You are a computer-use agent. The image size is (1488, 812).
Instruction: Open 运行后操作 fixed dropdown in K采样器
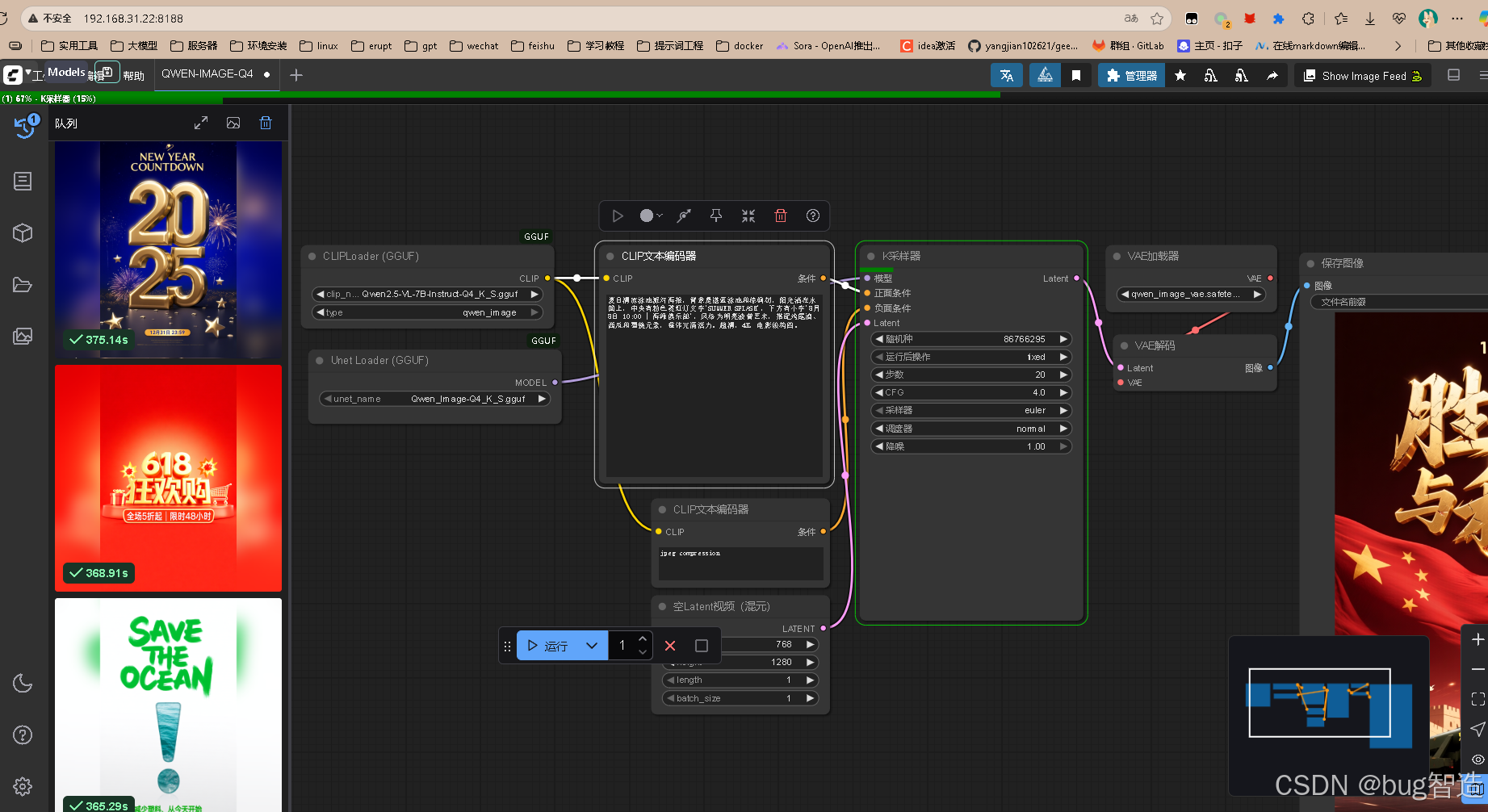[971, 357]
